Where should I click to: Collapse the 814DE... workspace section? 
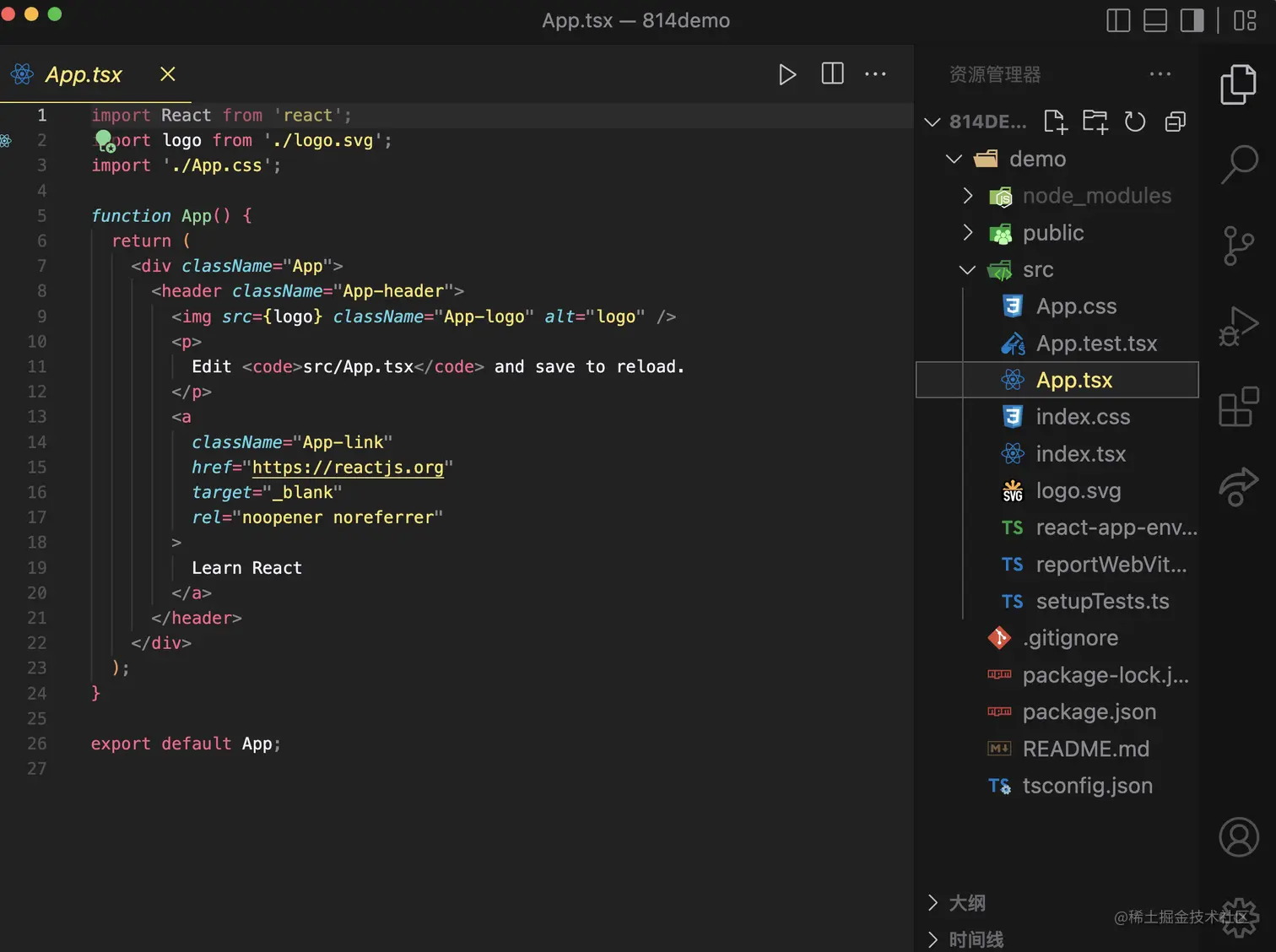(932, 122)
